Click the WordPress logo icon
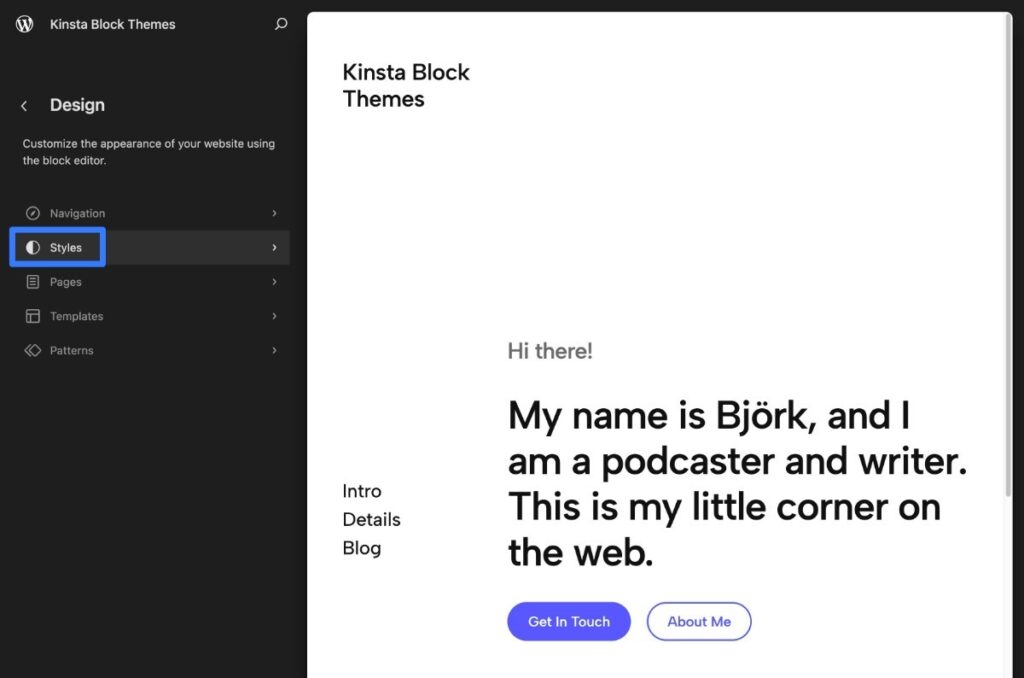1024x678 pixels. click(25, 24)
